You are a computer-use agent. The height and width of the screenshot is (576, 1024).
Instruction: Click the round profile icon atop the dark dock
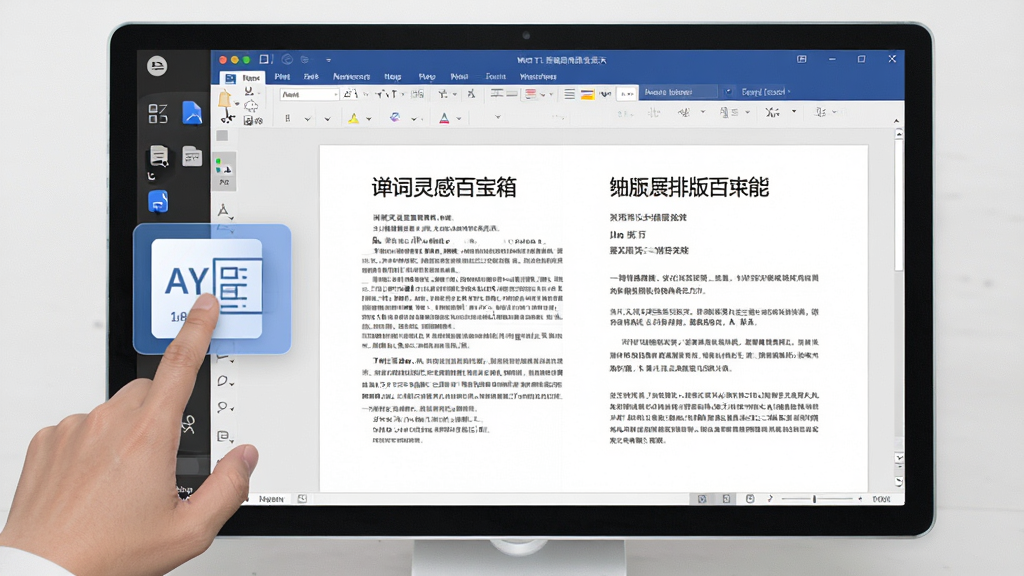(157, 65)
